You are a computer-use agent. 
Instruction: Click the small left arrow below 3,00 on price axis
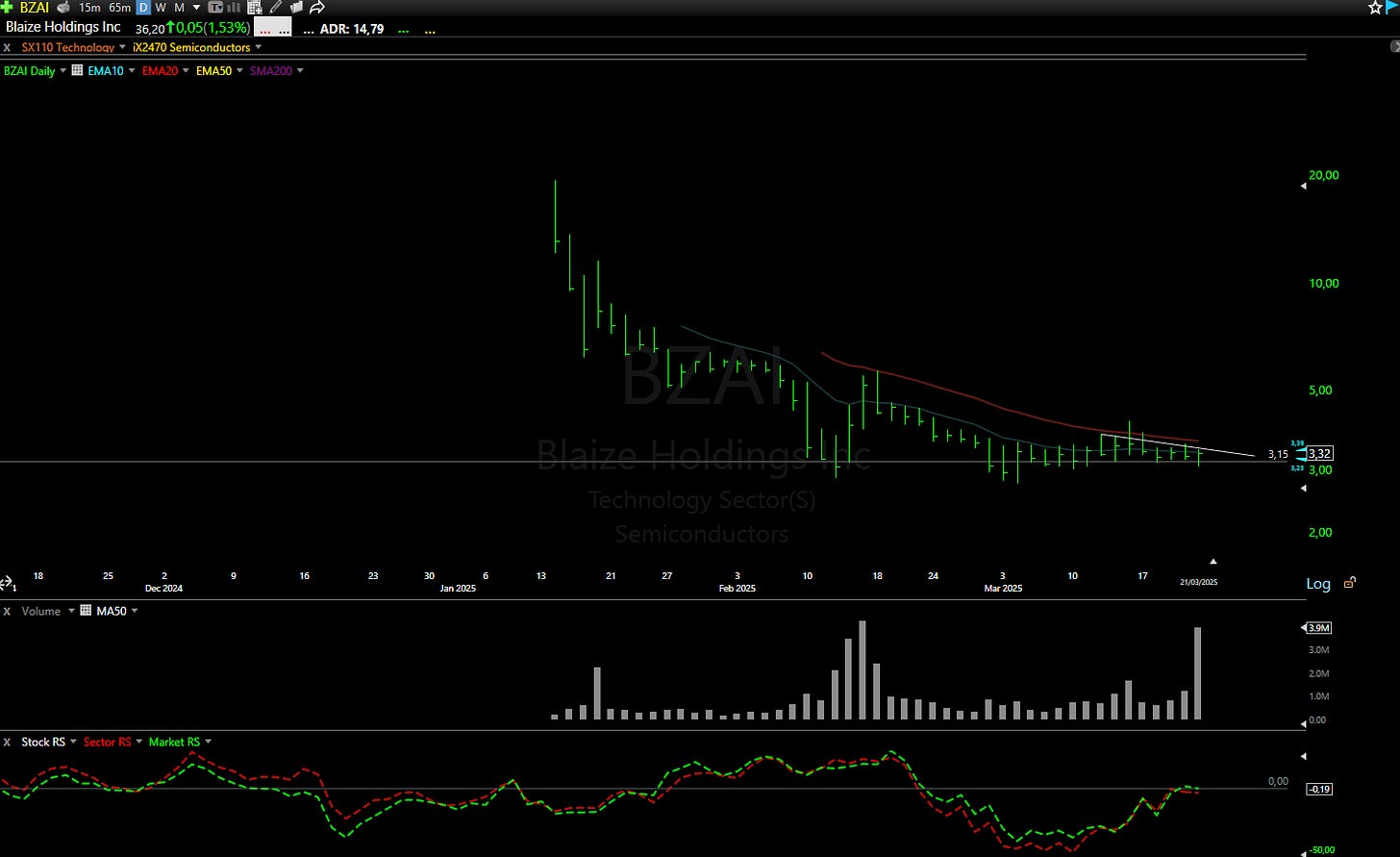(1303, 489)
